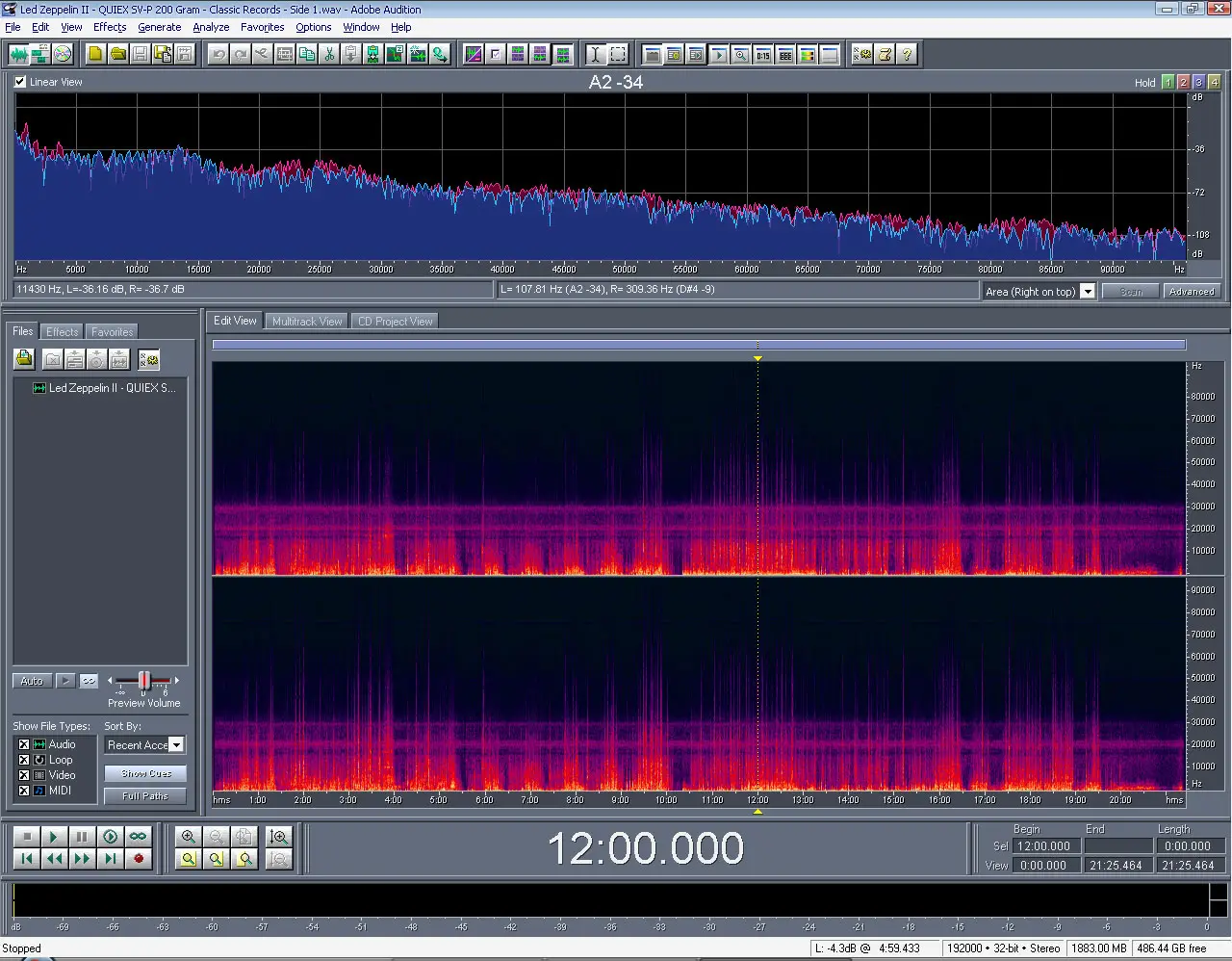The width and height of the screenshot is (1232, 961).
Task: Toggle the MIDI file type checkbox
Action: coord(24,791)
